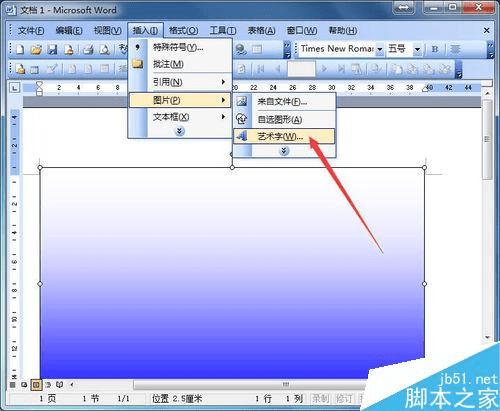Open the 编辑(E) menu
The width and height of the screenshot is (500, 411).
69,31
